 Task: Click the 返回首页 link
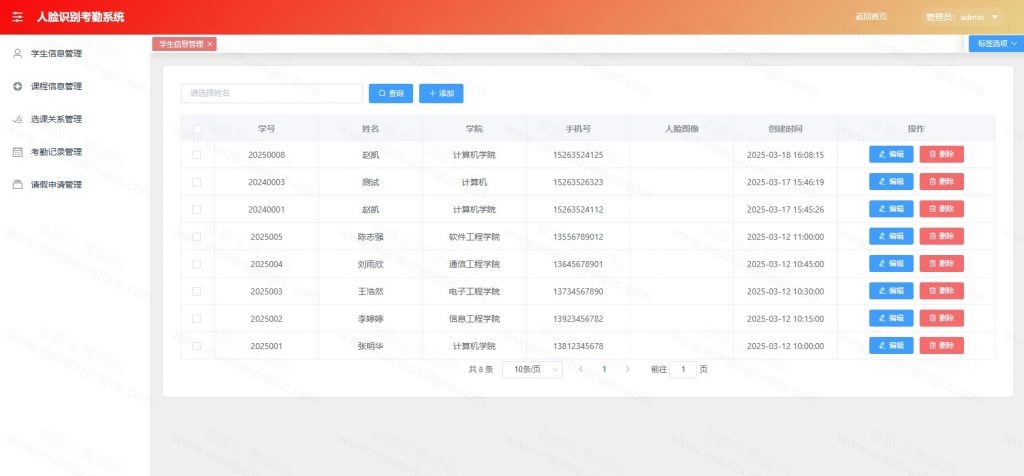(x=871, y=17)
